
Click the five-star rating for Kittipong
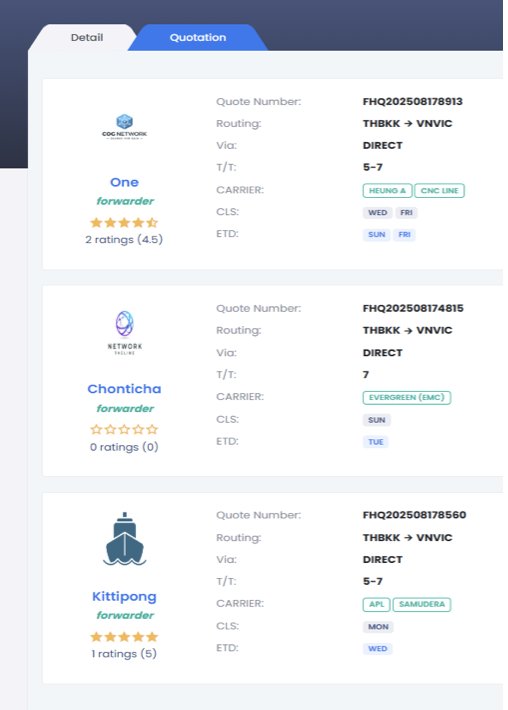(124, 637)
